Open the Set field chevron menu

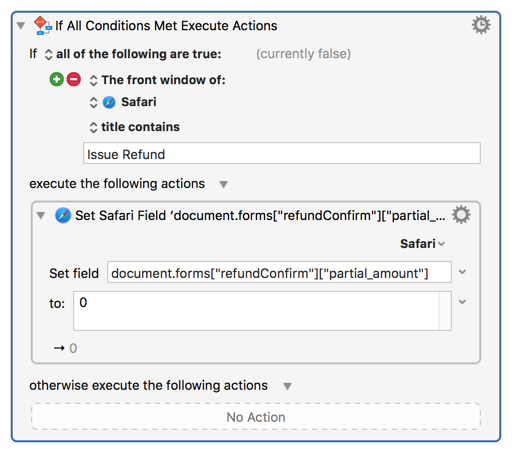point(462,272)
